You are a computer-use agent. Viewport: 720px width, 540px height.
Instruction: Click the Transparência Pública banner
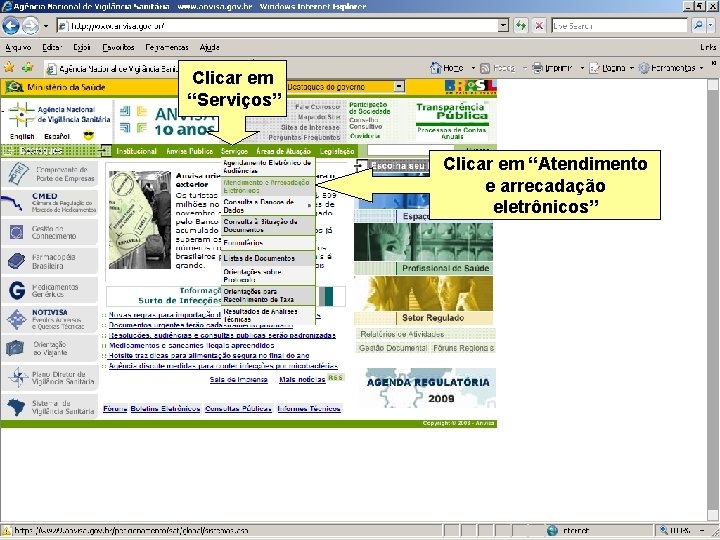(x=452, y=121)
